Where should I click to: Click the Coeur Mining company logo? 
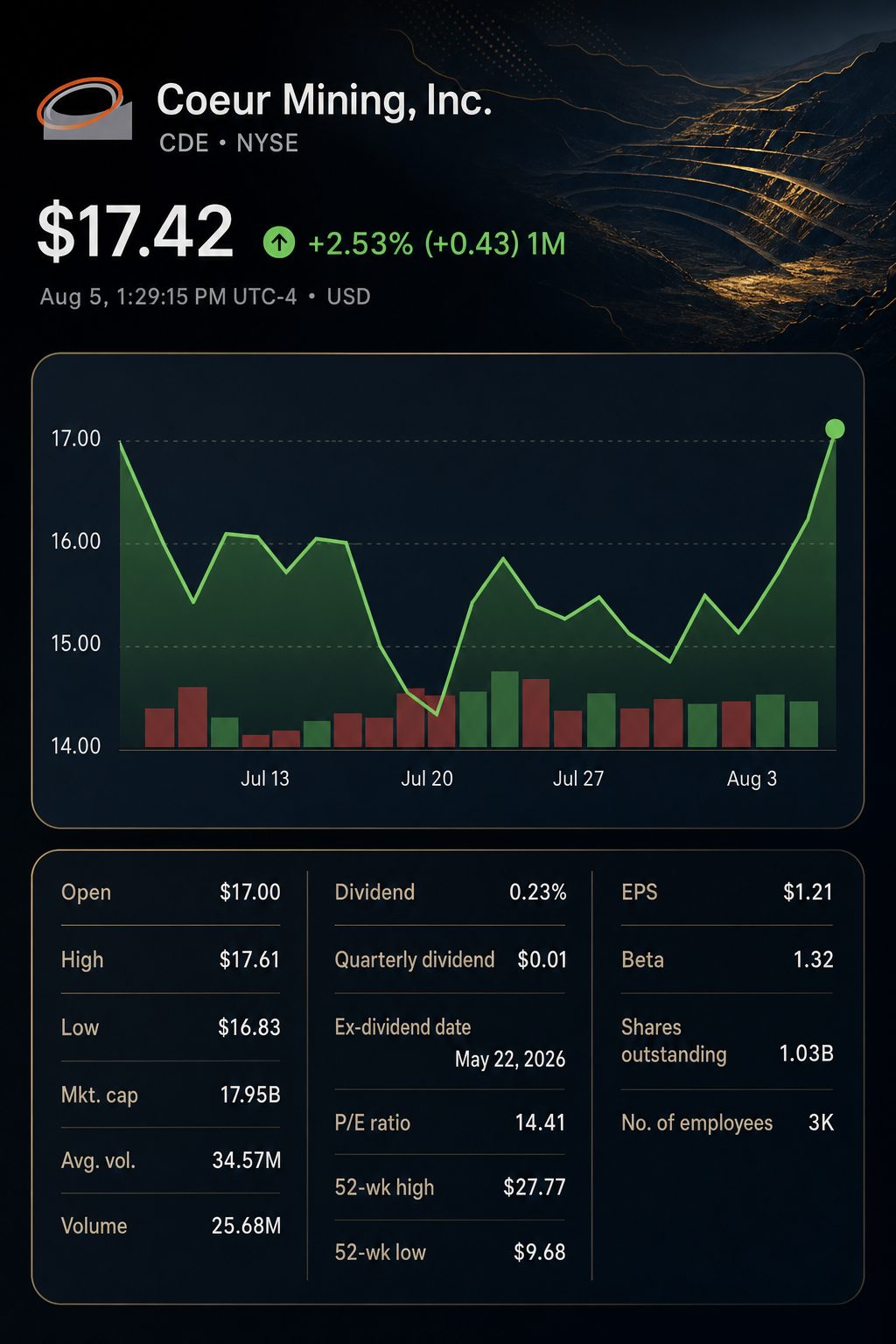[x=85, y=108]
